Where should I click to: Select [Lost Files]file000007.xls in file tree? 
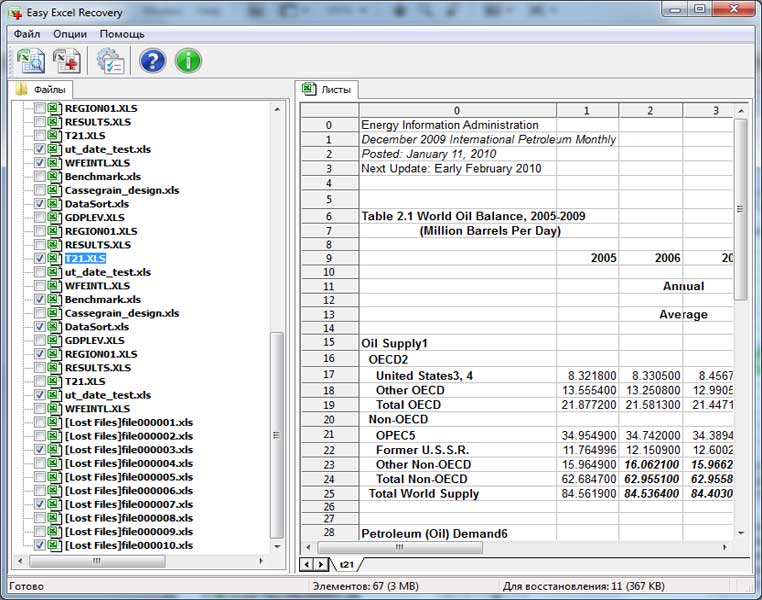128,505
